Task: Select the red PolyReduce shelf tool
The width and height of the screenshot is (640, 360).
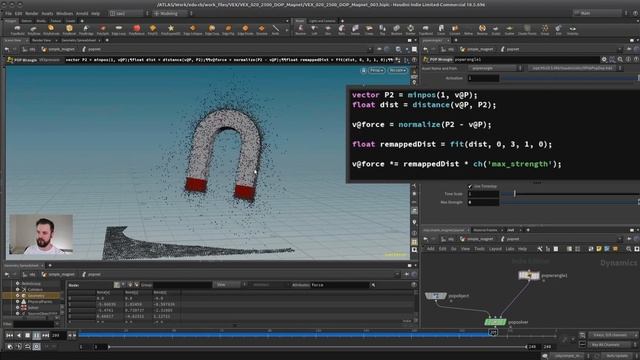Action: click(136, 29)
